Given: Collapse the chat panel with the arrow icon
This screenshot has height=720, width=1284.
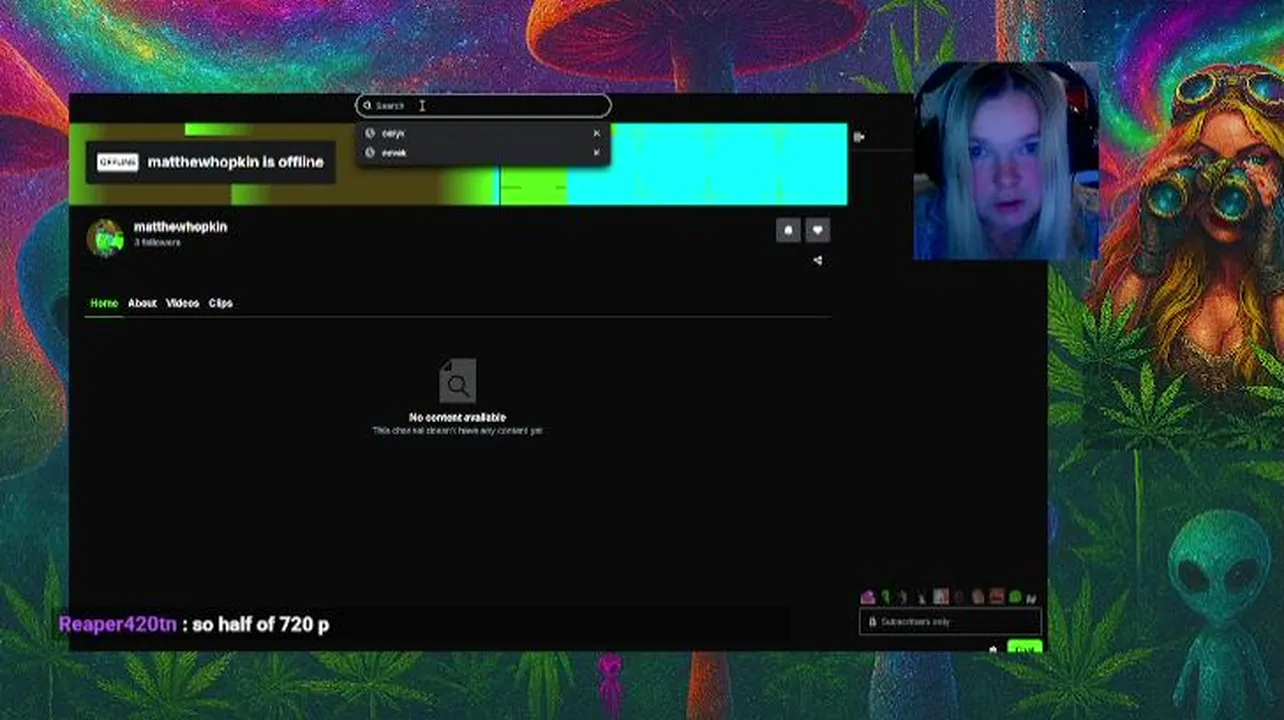Looking at the screenshot, I should click(859, 137).
